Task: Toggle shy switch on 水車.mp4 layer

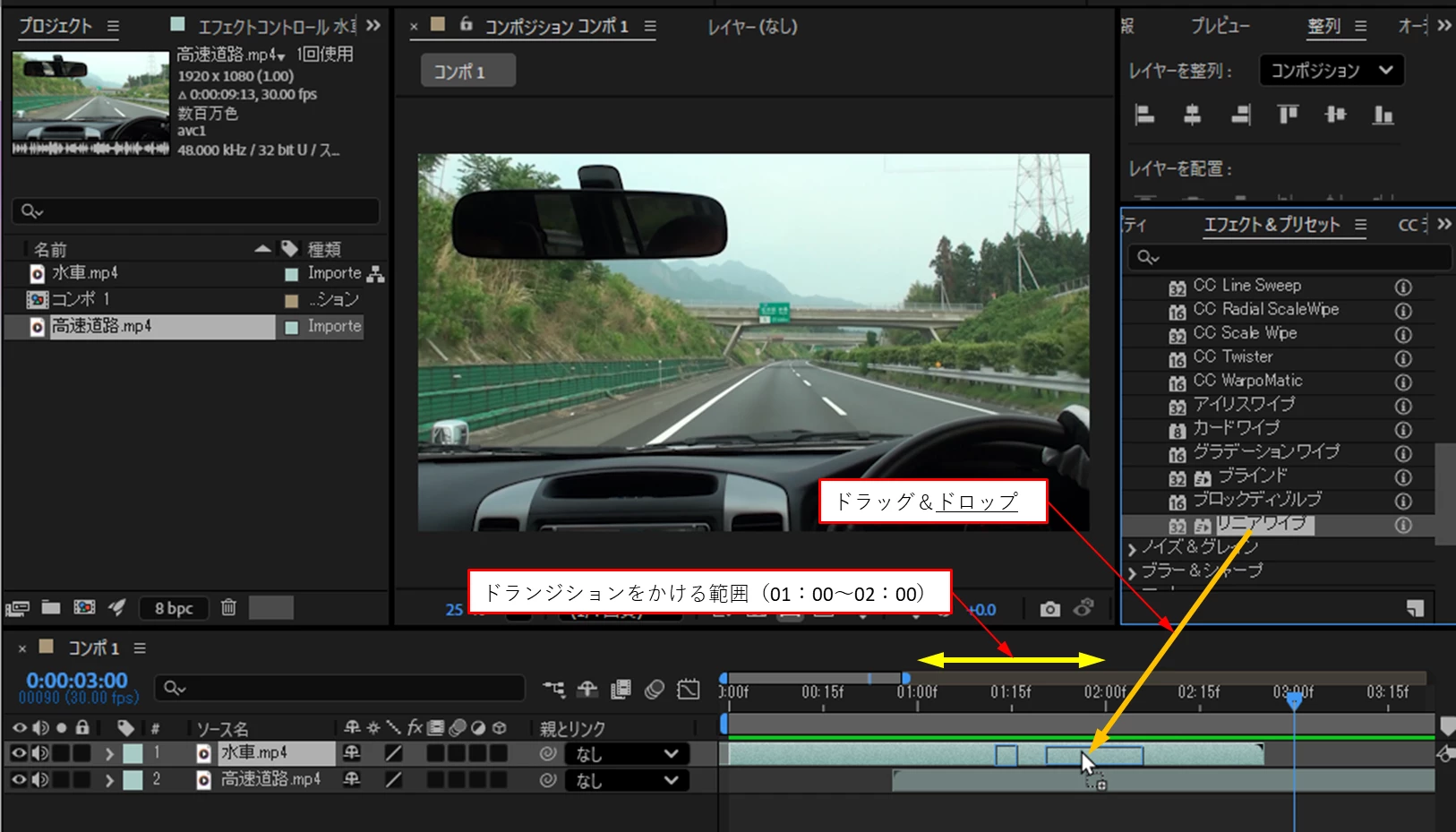Action: coord(352,753)
